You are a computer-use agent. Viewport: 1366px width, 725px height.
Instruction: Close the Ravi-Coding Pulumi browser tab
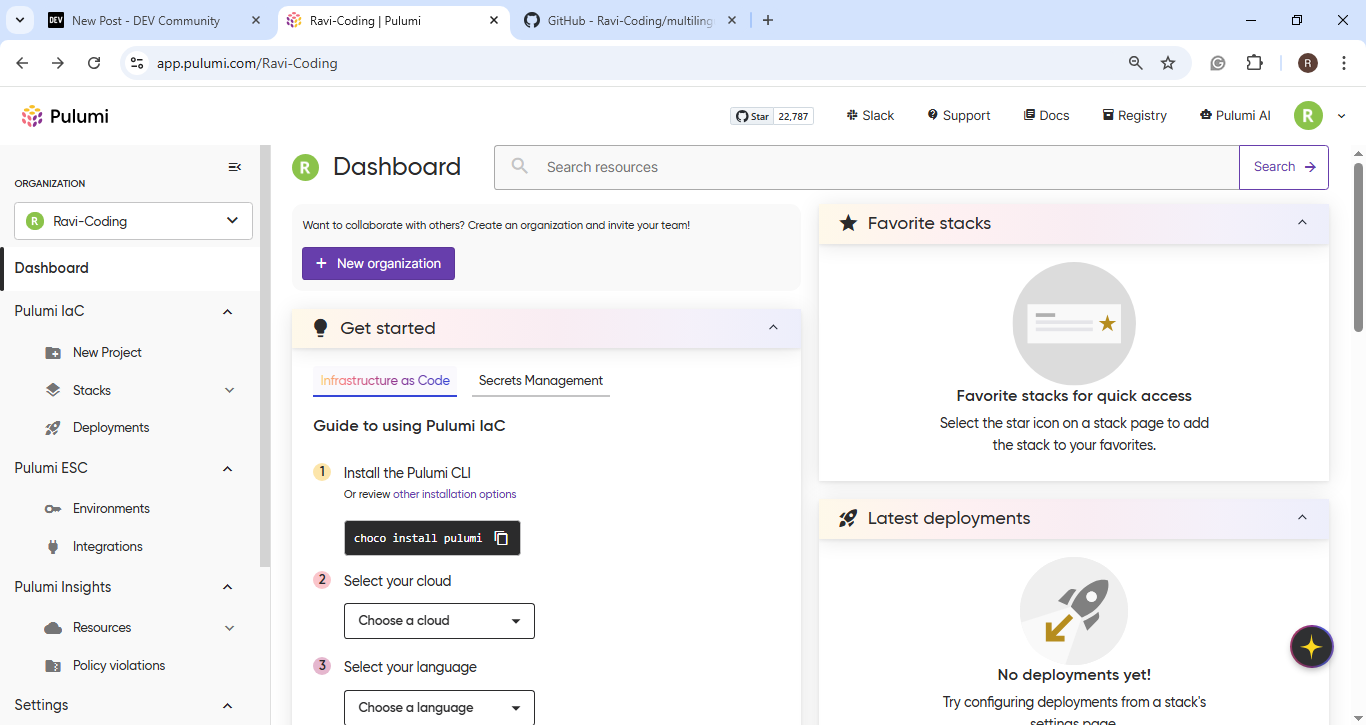pos(493,20)
